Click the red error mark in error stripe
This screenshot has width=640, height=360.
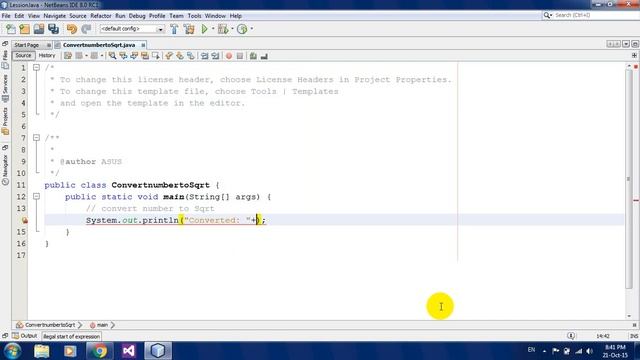coord(636,200)
